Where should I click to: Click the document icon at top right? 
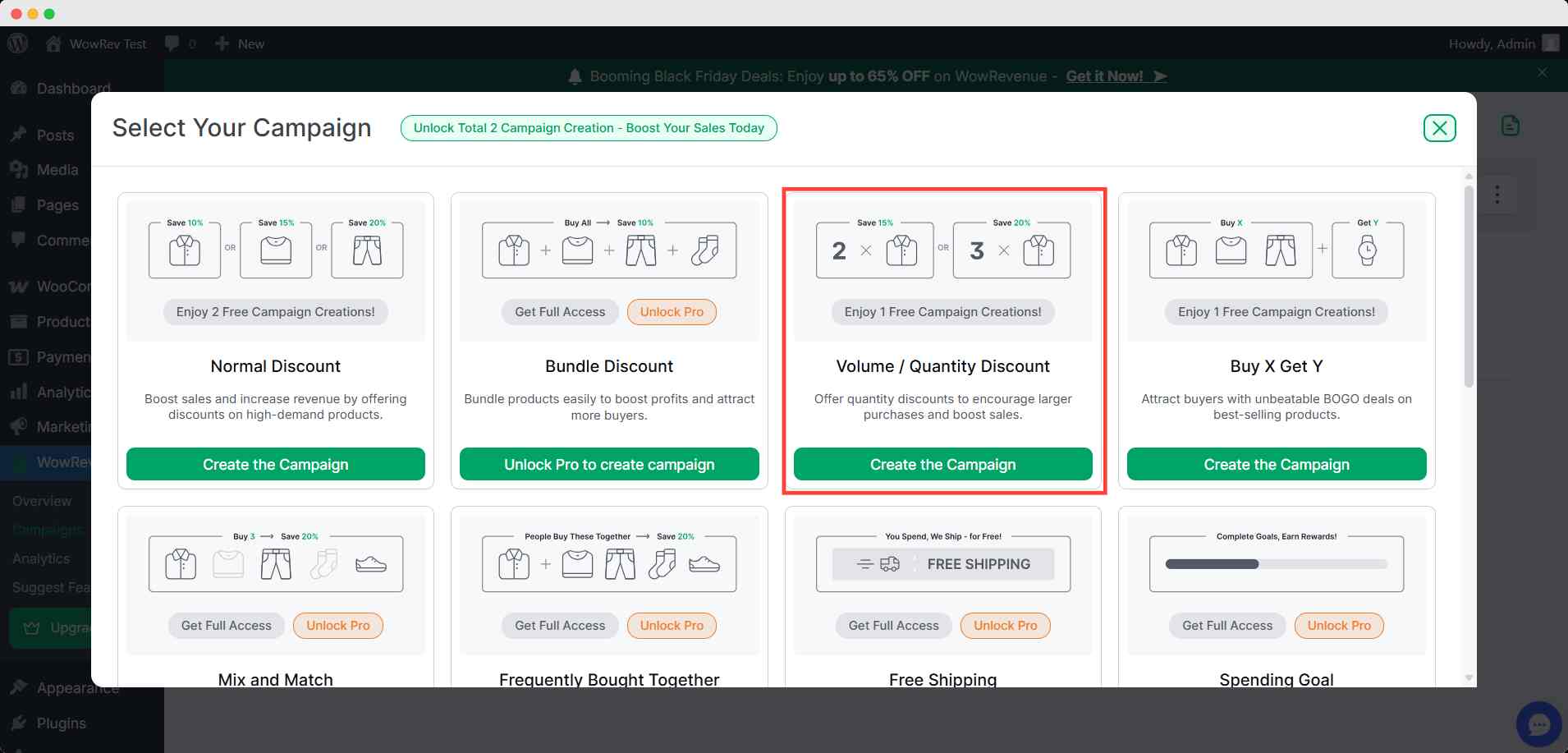1510,126
